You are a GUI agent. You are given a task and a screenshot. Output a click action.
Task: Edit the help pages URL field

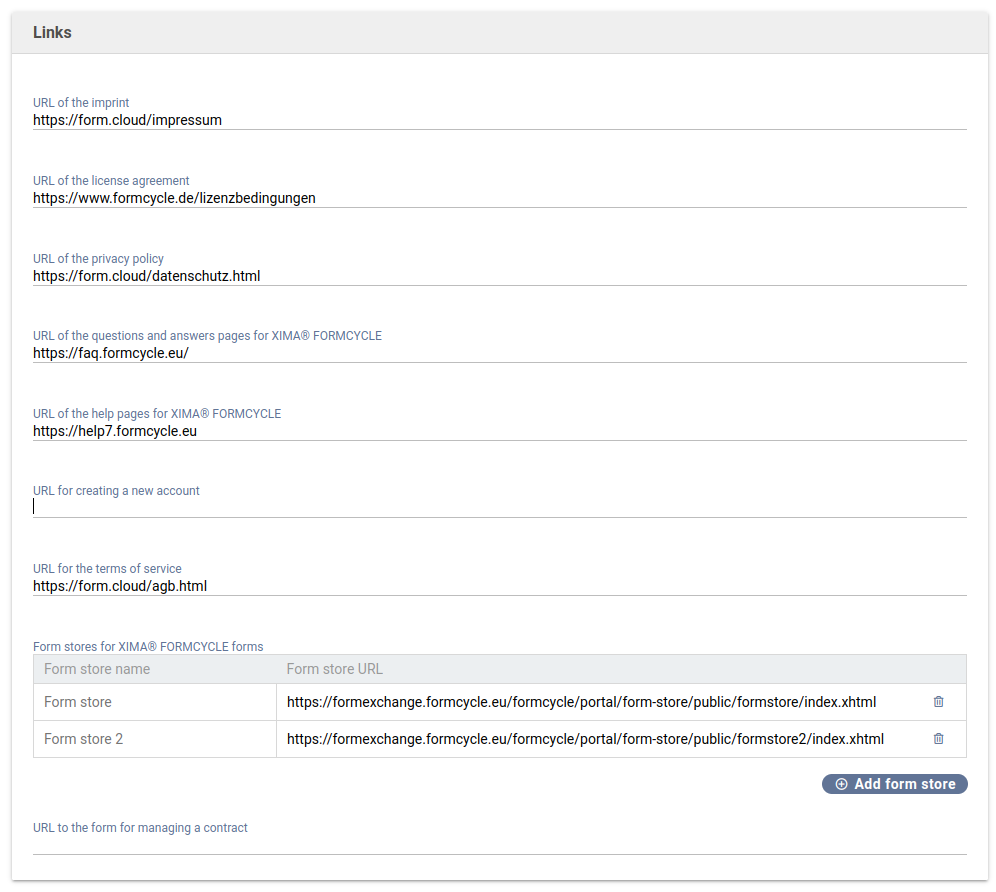tap(498, 431)
